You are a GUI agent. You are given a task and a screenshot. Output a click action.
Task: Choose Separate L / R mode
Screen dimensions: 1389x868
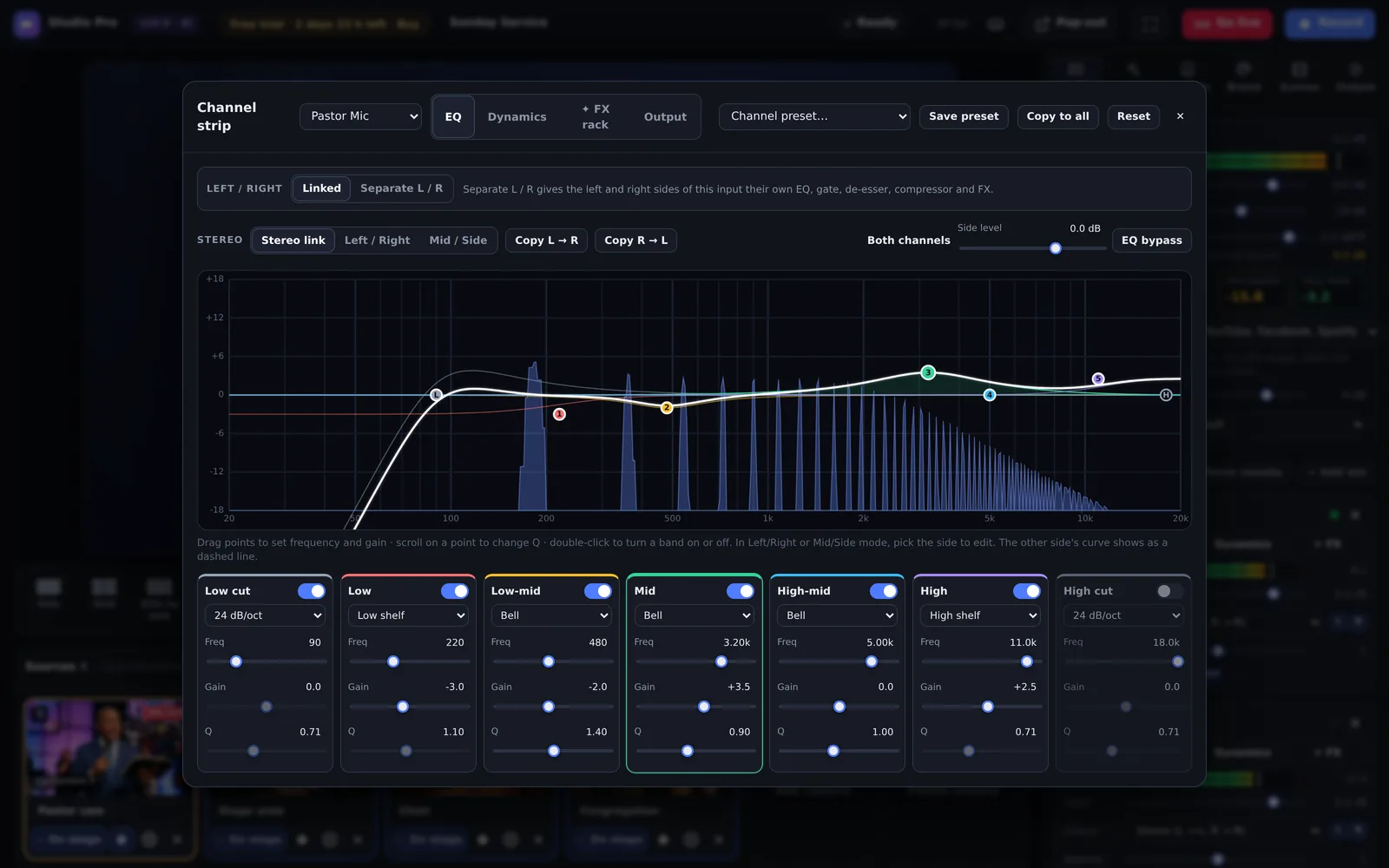401,188
